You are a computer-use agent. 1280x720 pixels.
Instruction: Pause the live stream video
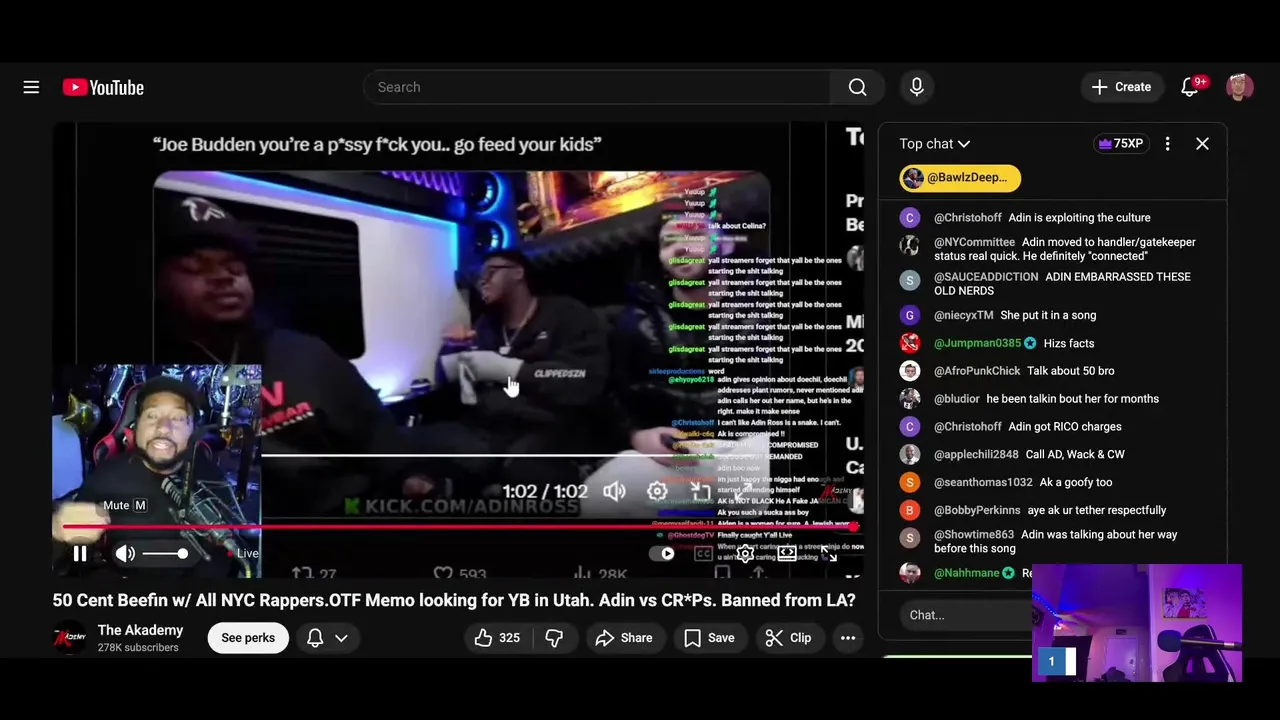[x=80, y=553]
